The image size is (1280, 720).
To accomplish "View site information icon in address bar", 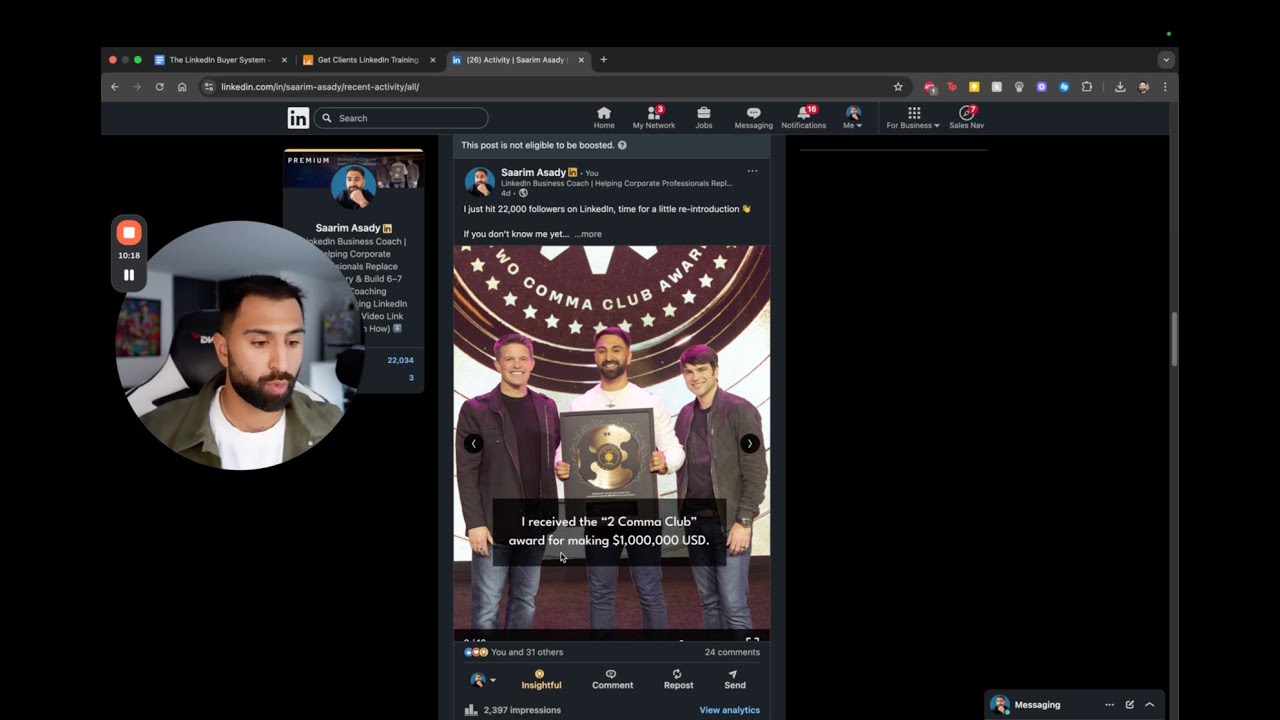I will tap(209, 87).
